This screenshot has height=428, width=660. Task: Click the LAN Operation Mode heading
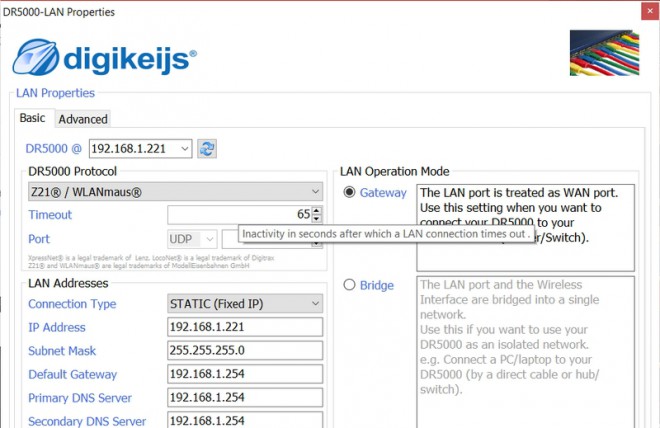(394, 171)
